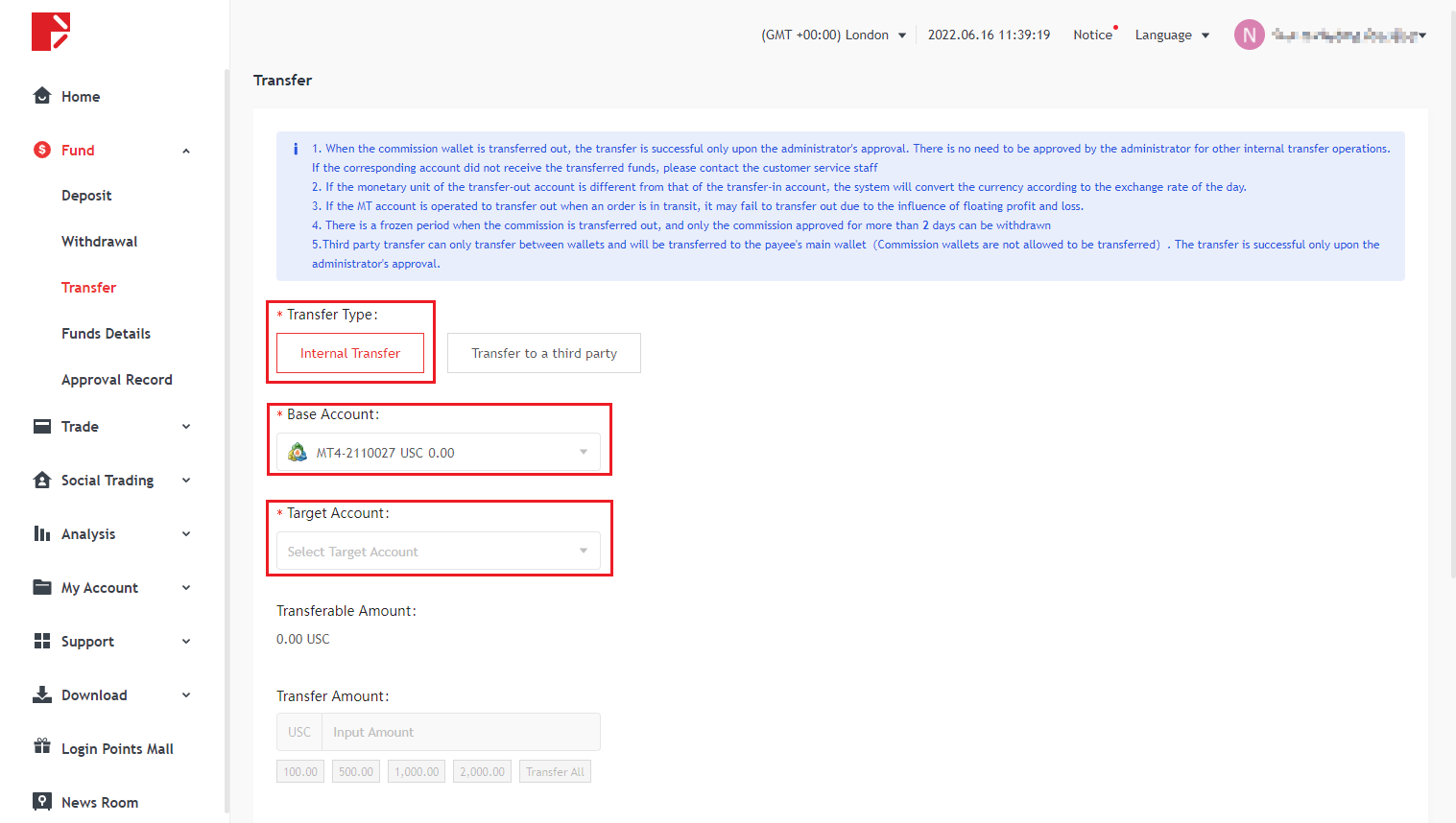Open the GMT London timezone dropdown

coord(833,35)
